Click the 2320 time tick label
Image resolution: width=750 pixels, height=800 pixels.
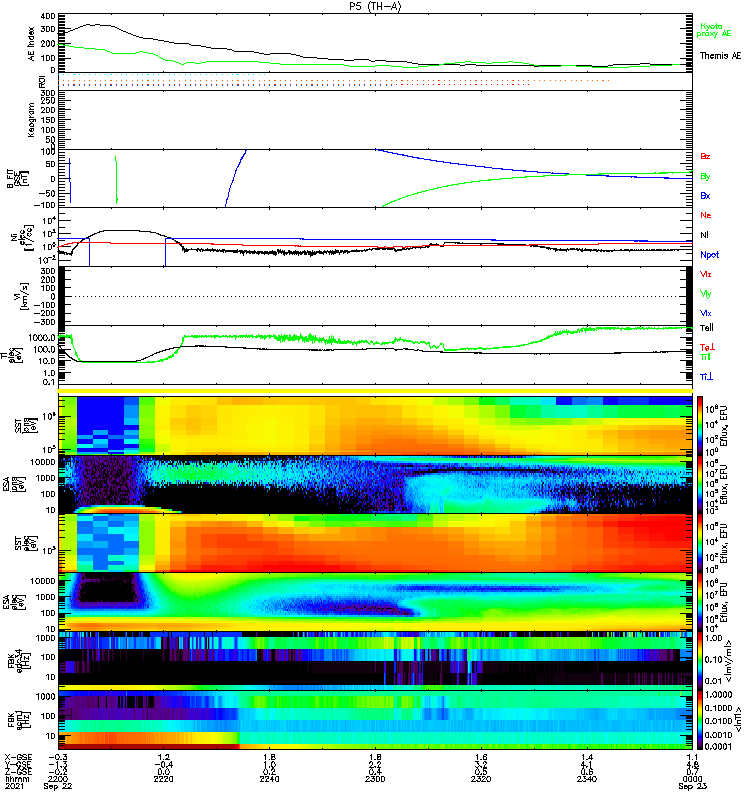tap(481, 779)
